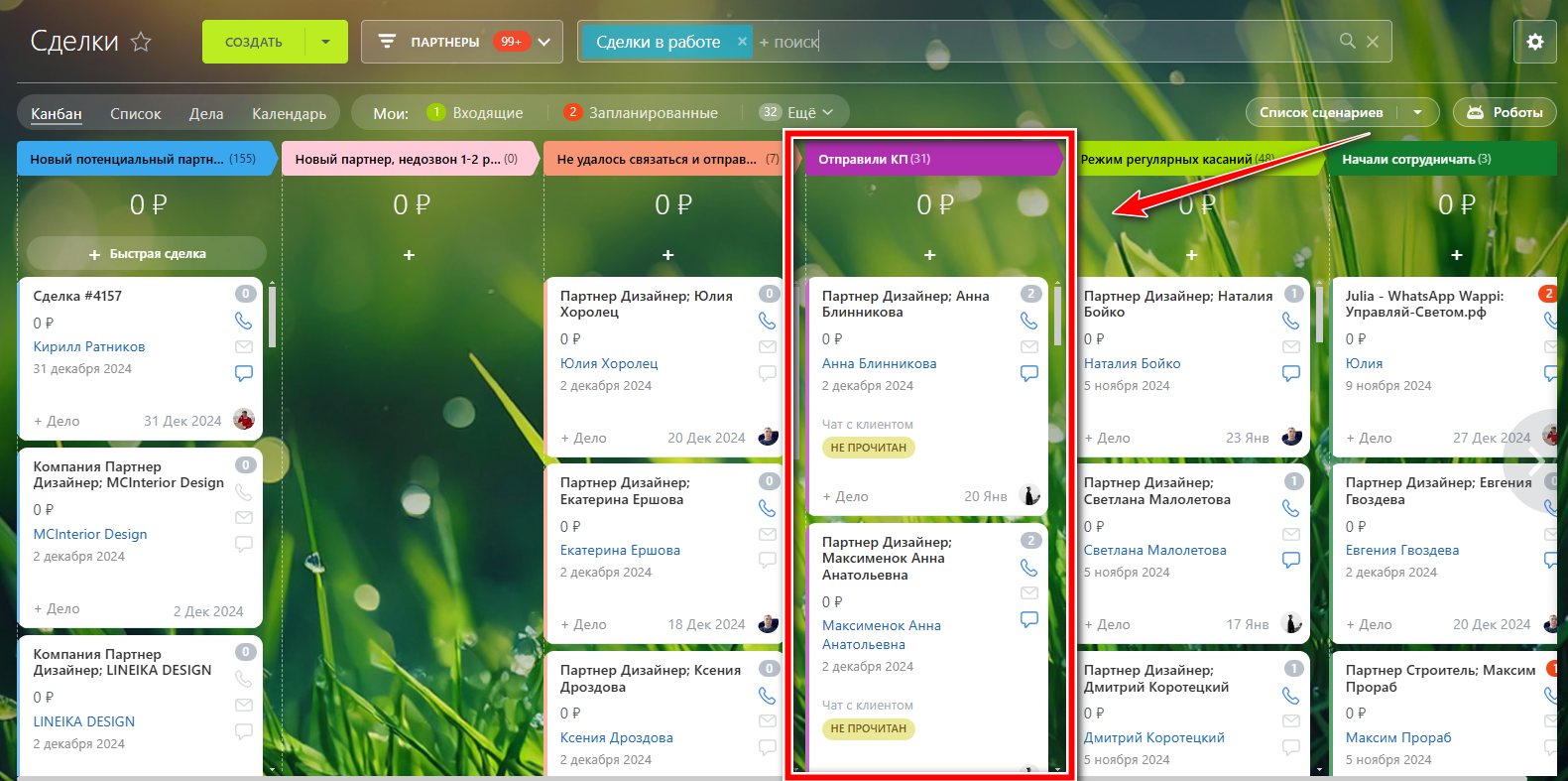Click the СОЗДАТЬ button
Screen dimensions: 1568x781
click(x=254, y=42)
